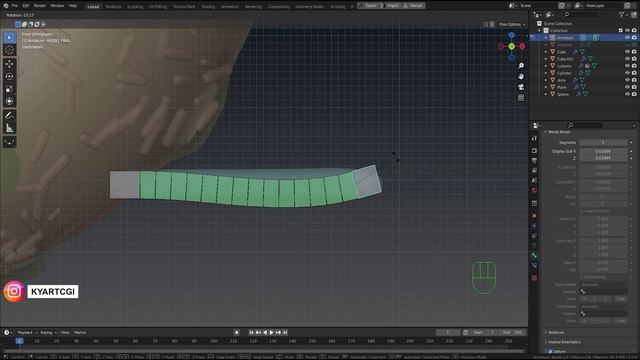Click the hand pan viewport icon
Viewport: 640px width, 360px height.
[521, 77]
